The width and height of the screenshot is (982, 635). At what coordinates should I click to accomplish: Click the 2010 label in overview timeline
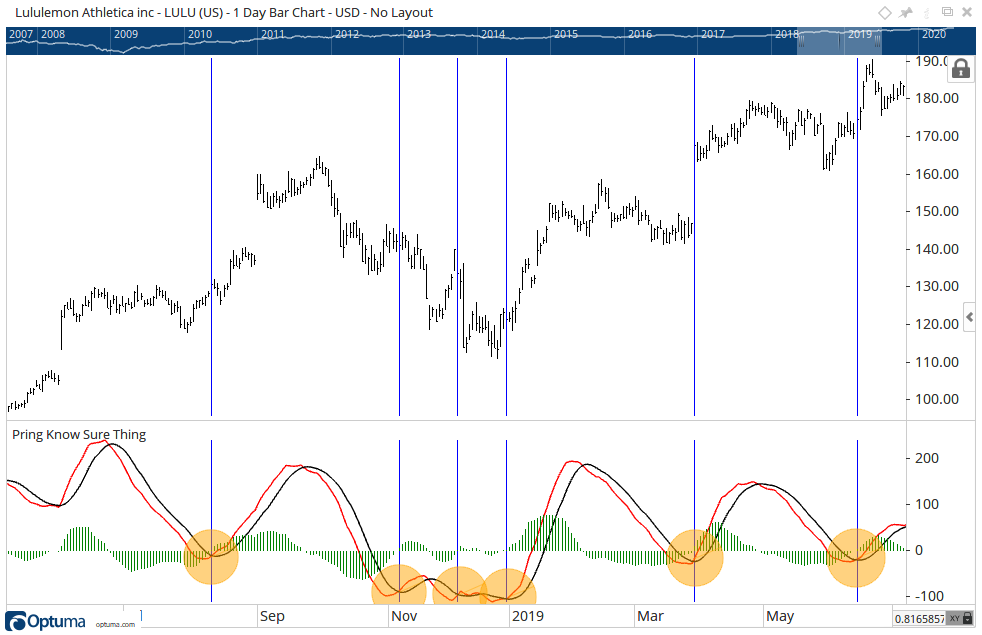point(200,34)
